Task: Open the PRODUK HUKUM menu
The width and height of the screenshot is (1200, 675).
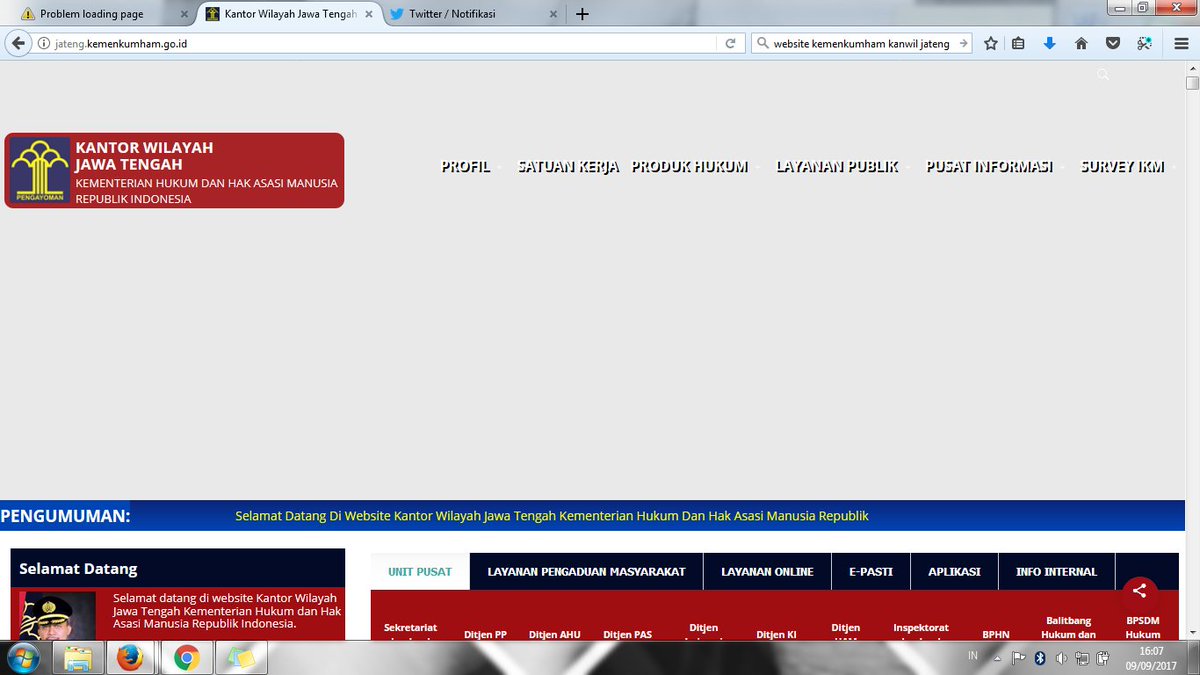Action: pyautogui.click(x=690, y=167)
